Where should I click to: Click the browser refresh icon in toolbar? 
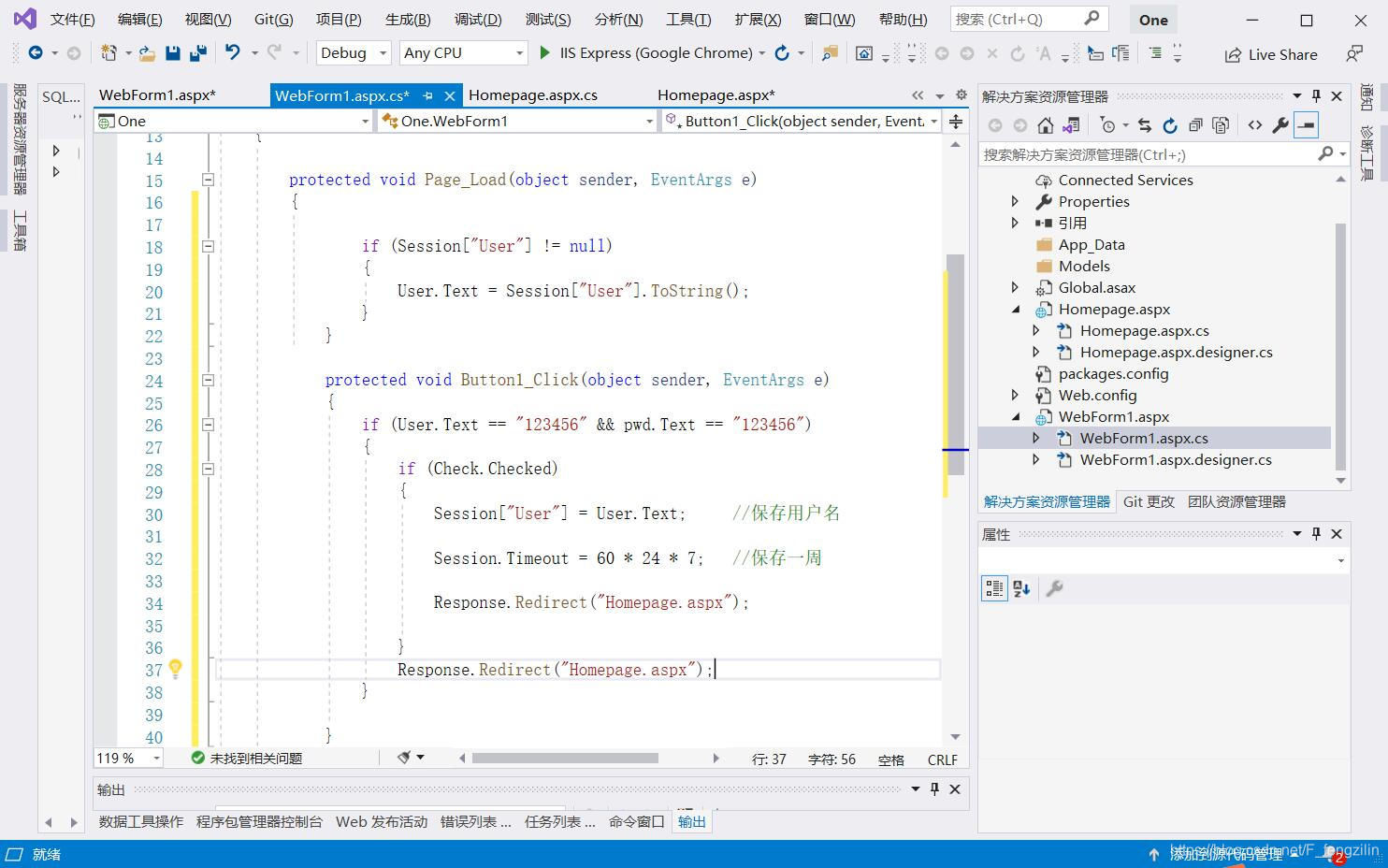(782, 53)
